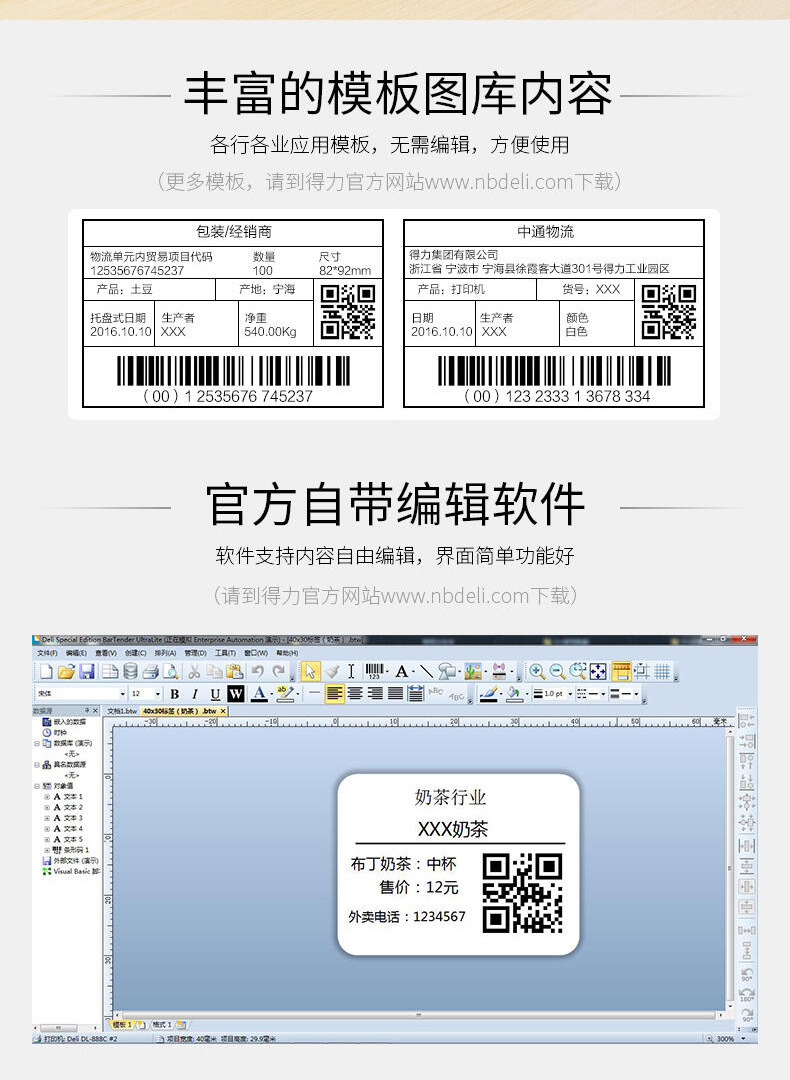Open the line width 1.0 pt dropdown
Viewport: 790px width, 1080px height.
[x=570, y=694]
